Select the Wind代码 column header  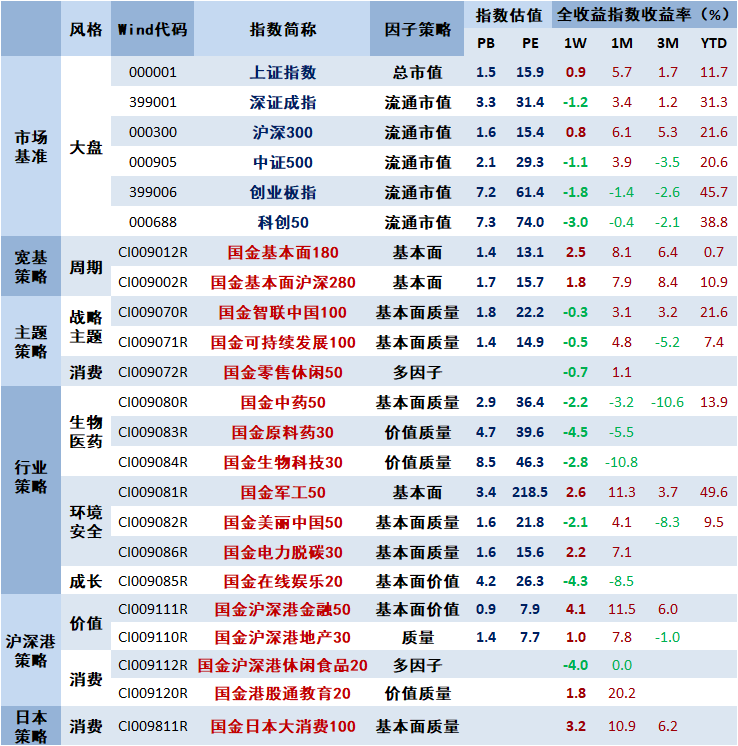152,29
